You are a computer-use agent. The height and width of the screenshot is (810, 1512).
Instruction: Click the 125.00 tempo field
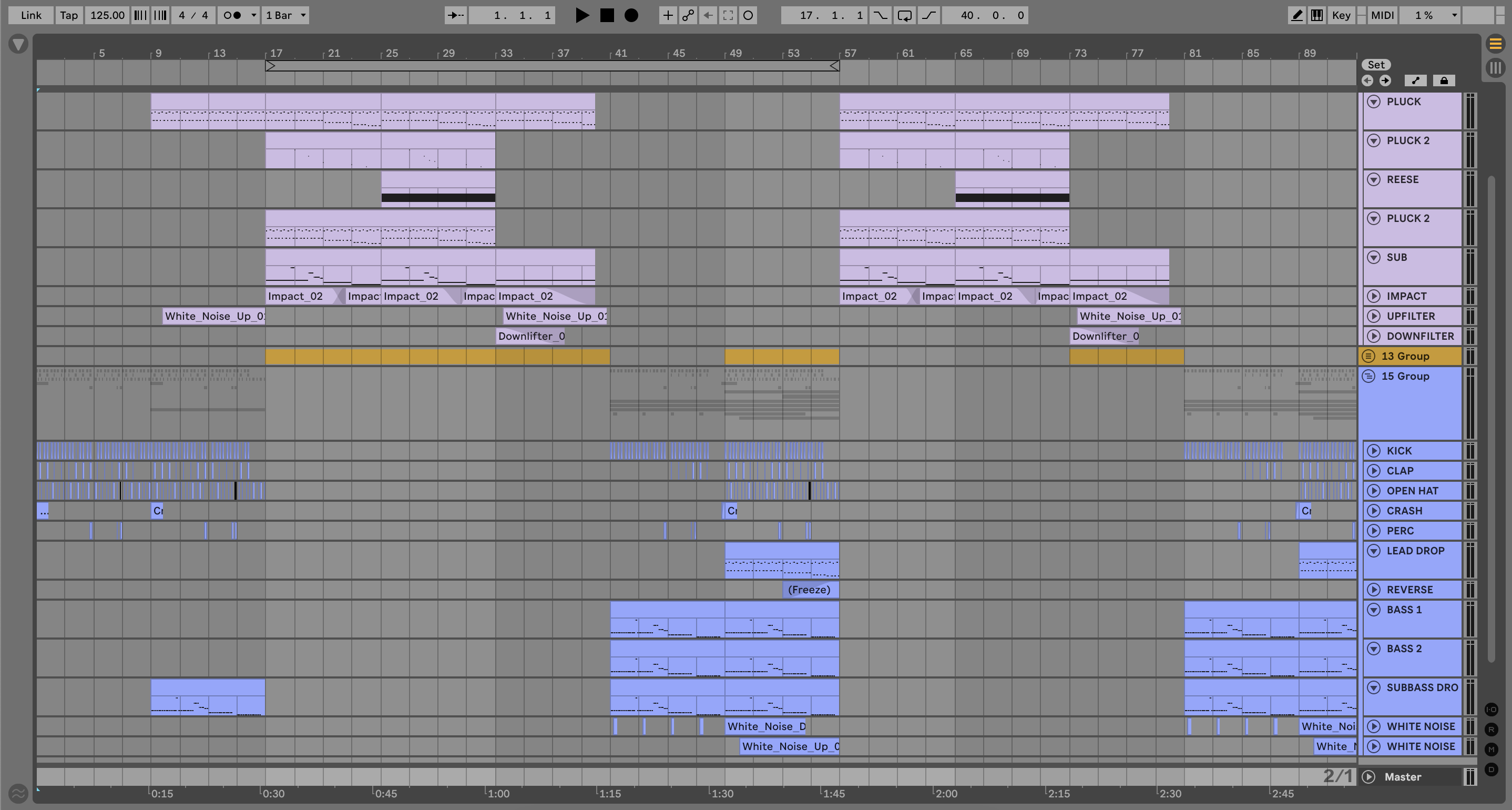click(x=107, y=15)
